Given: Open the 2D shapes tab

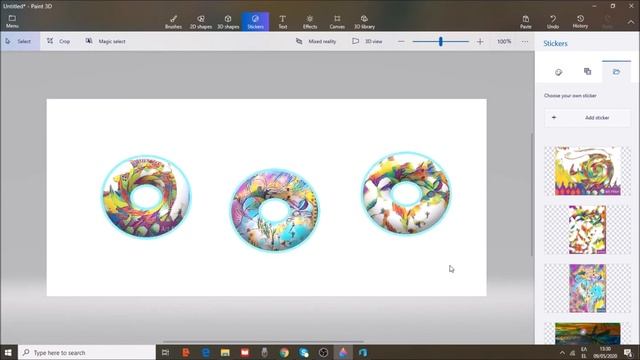Looking at the screenshot, I should click(x=201, y=22).
